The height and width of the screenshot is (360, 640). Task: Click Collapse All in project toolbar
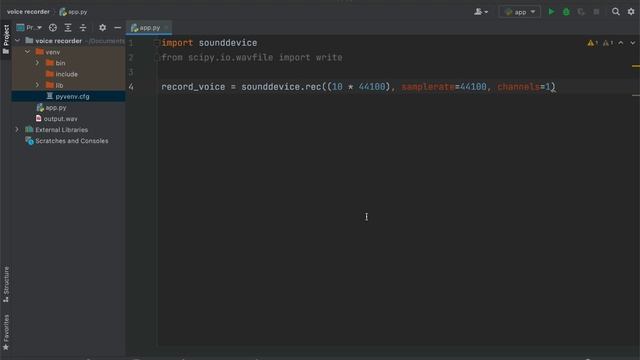pos(83,28)
